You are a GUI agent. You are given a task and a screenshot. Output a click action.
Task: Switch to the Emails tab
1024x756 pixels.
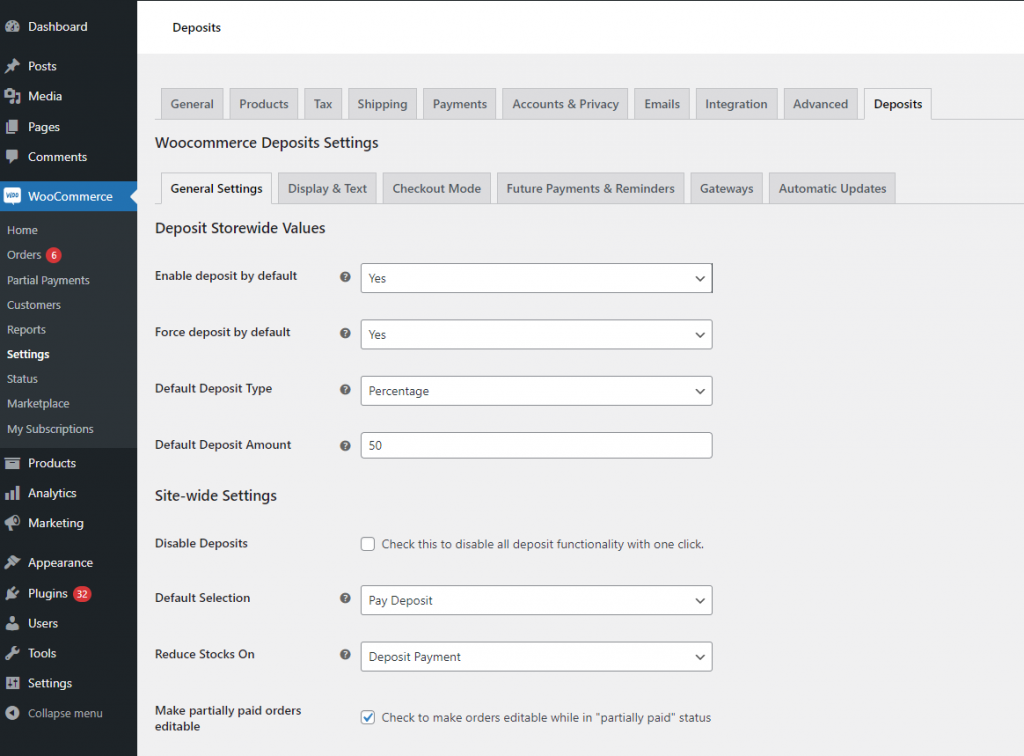tap(662, 104)
